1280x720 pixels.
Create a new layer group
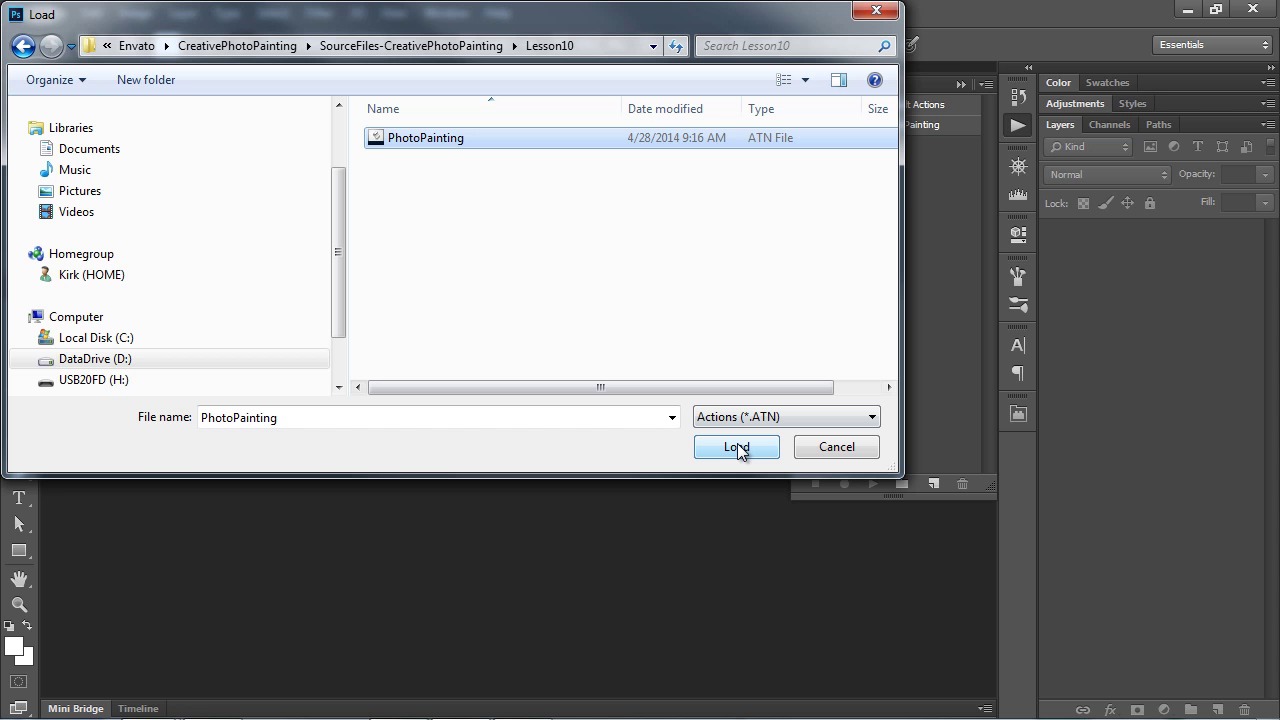(x=1191, y=710)
